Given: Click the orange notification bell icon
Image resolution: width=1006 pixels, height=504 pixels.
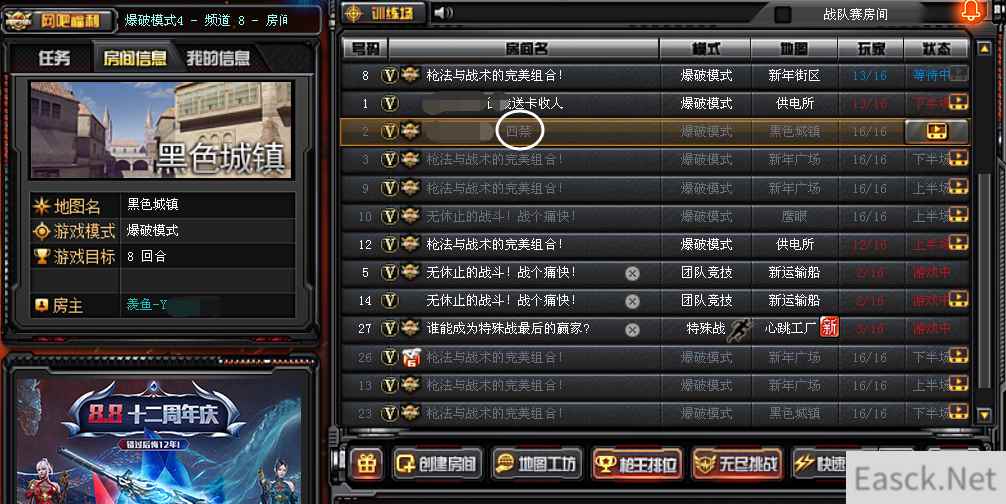Looking at the screenshot, I should pos(971,11).
